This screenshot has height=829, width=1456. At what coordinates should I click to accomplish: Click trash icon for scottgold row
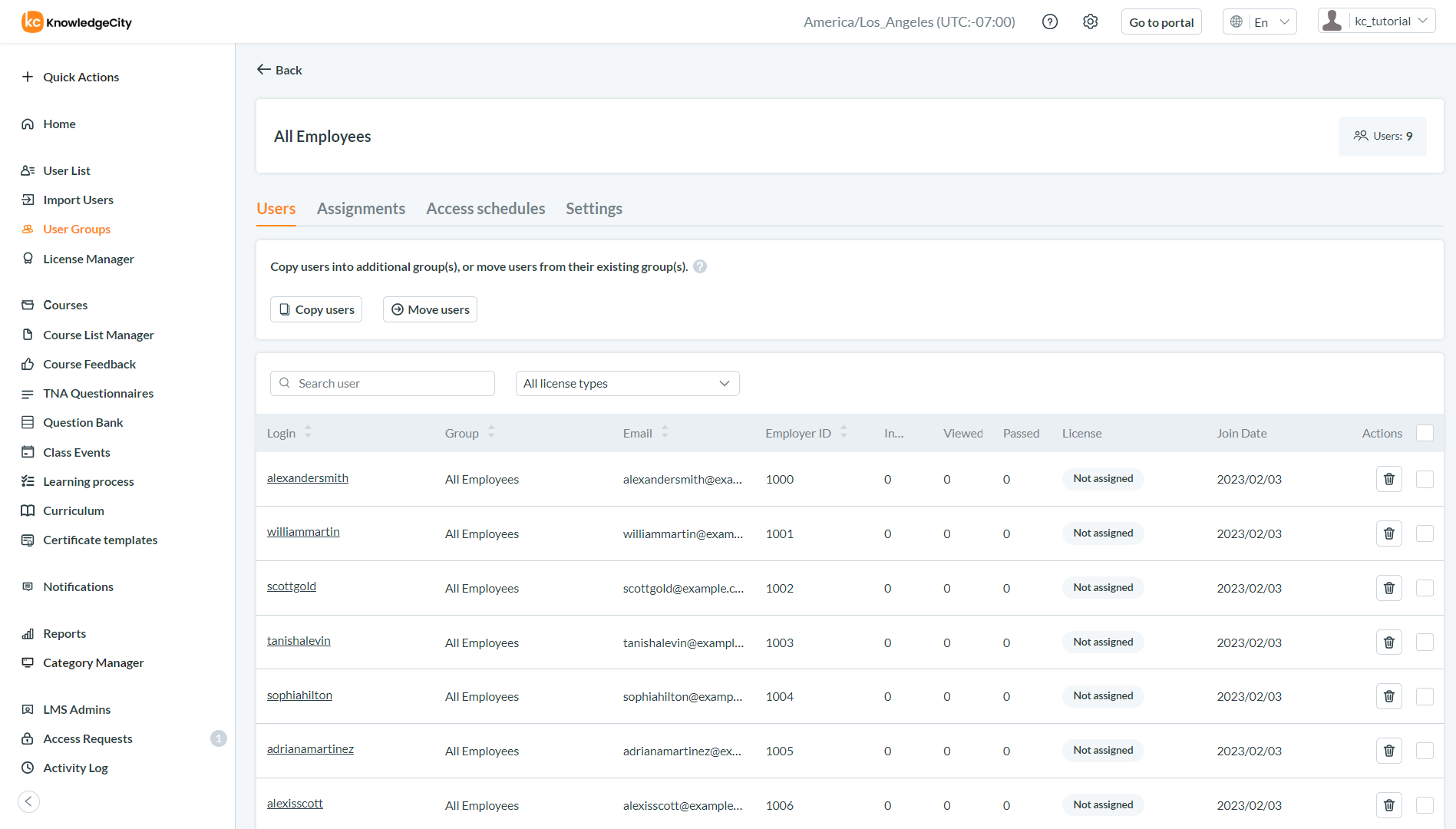(x=1388, y=588)
